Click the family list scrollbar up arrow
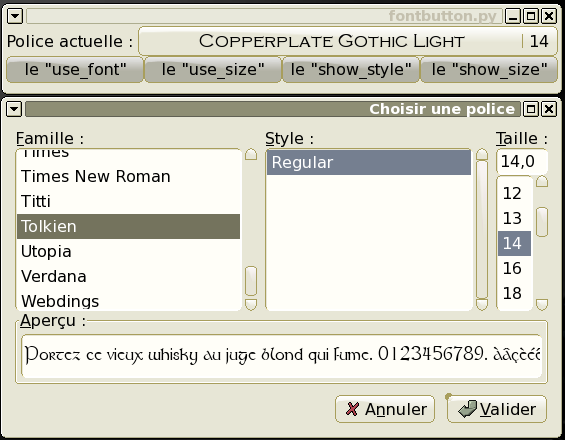The height and width of the screenshot is (440, 565). 251,154
